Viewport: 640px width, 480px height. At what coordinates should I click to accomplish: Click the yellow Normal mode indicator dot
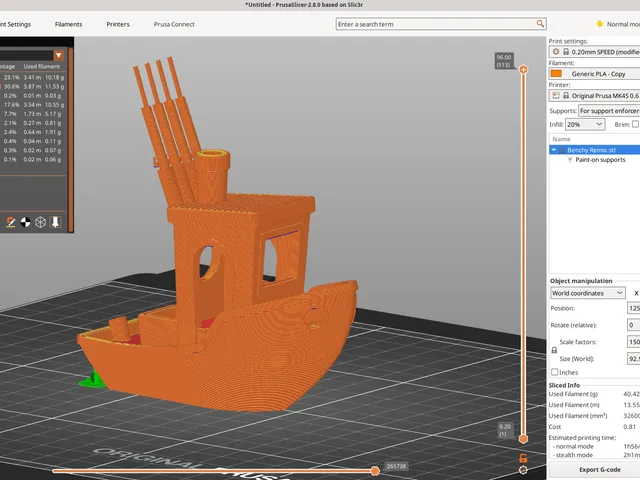[600, 24]
